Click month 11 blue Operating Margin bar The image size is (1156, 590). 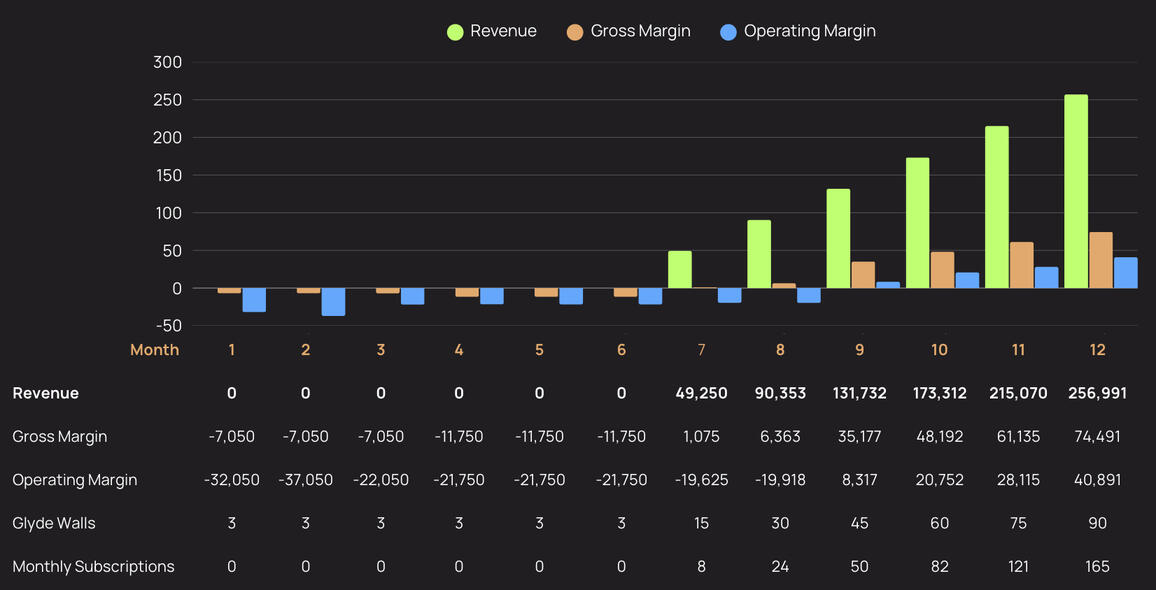1046,277
